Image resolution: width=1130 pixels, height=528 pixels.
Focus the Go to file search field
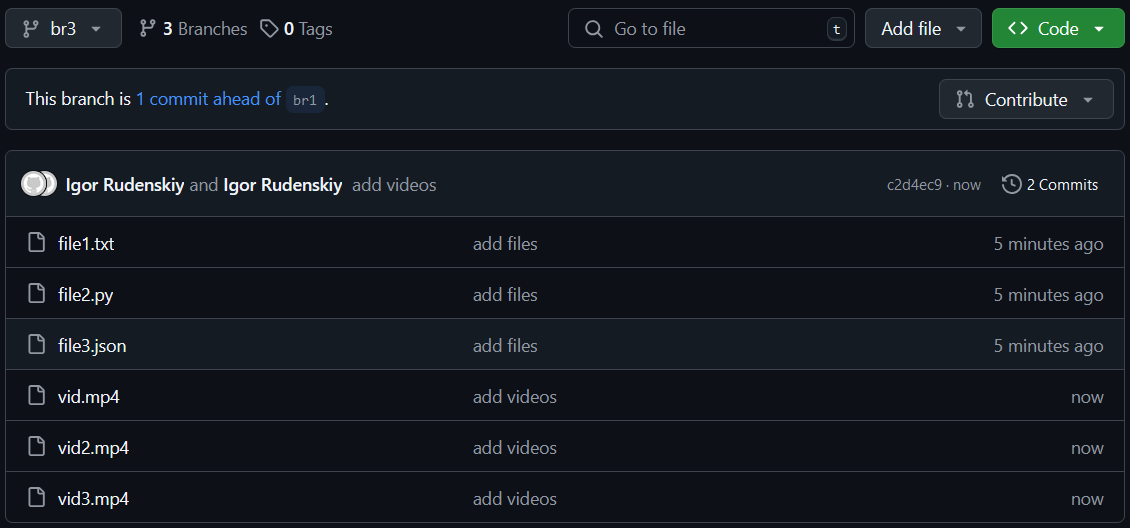[x=711, y=29]
